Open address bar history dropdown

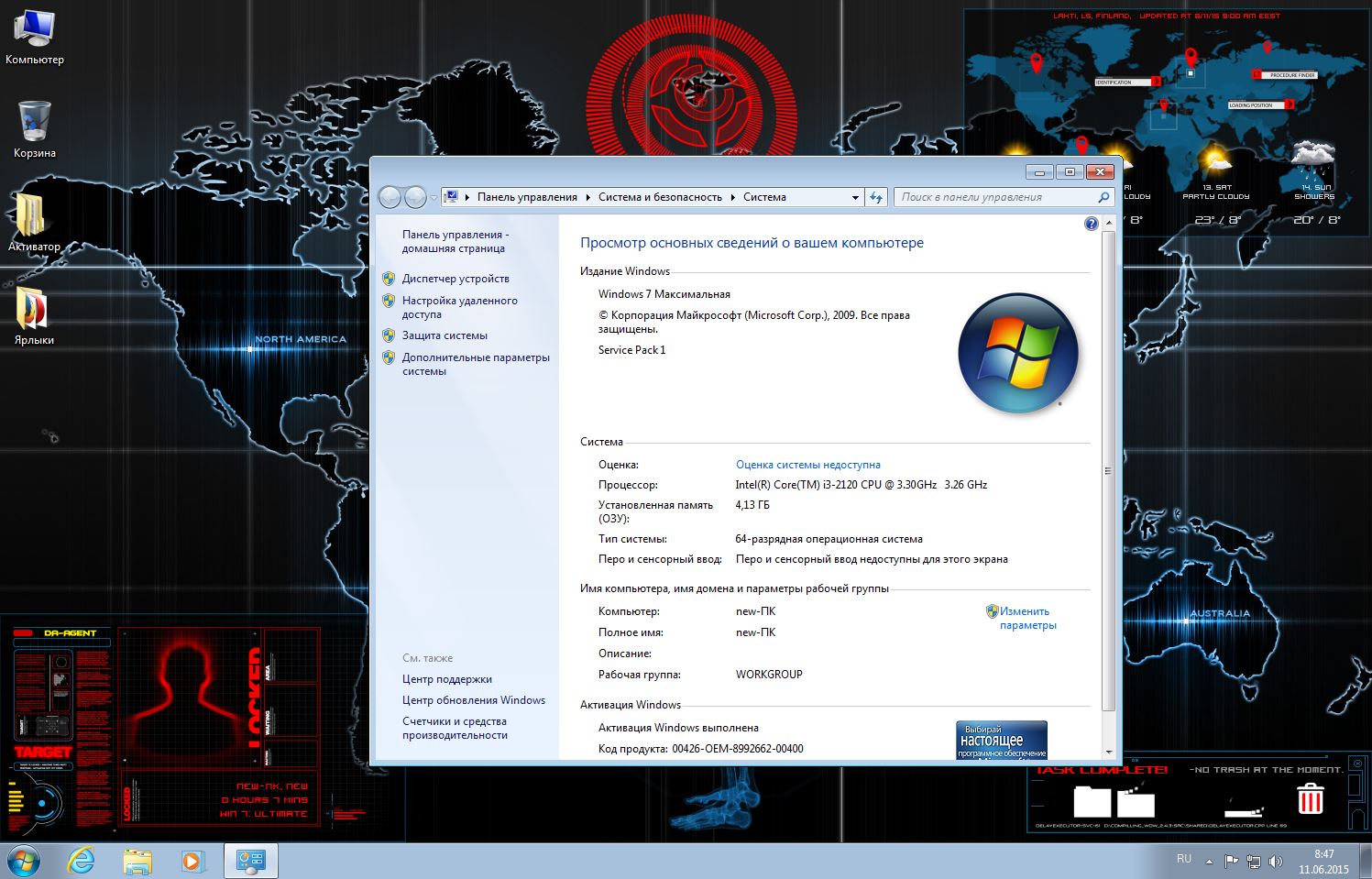pos(855,197)
